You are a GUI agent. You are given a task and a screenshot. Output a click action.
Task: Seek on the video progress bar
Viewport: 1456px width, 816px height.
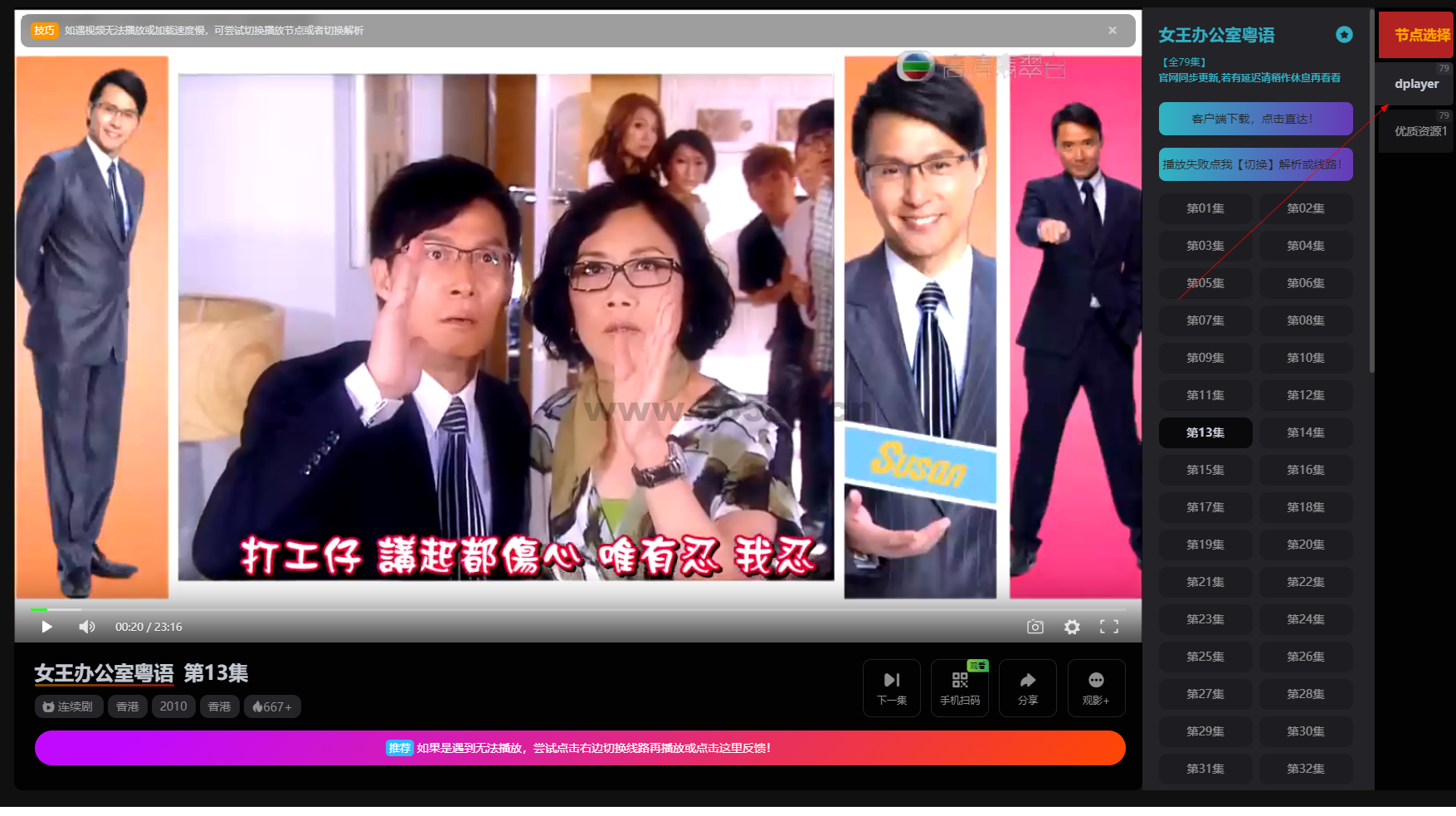577,609
